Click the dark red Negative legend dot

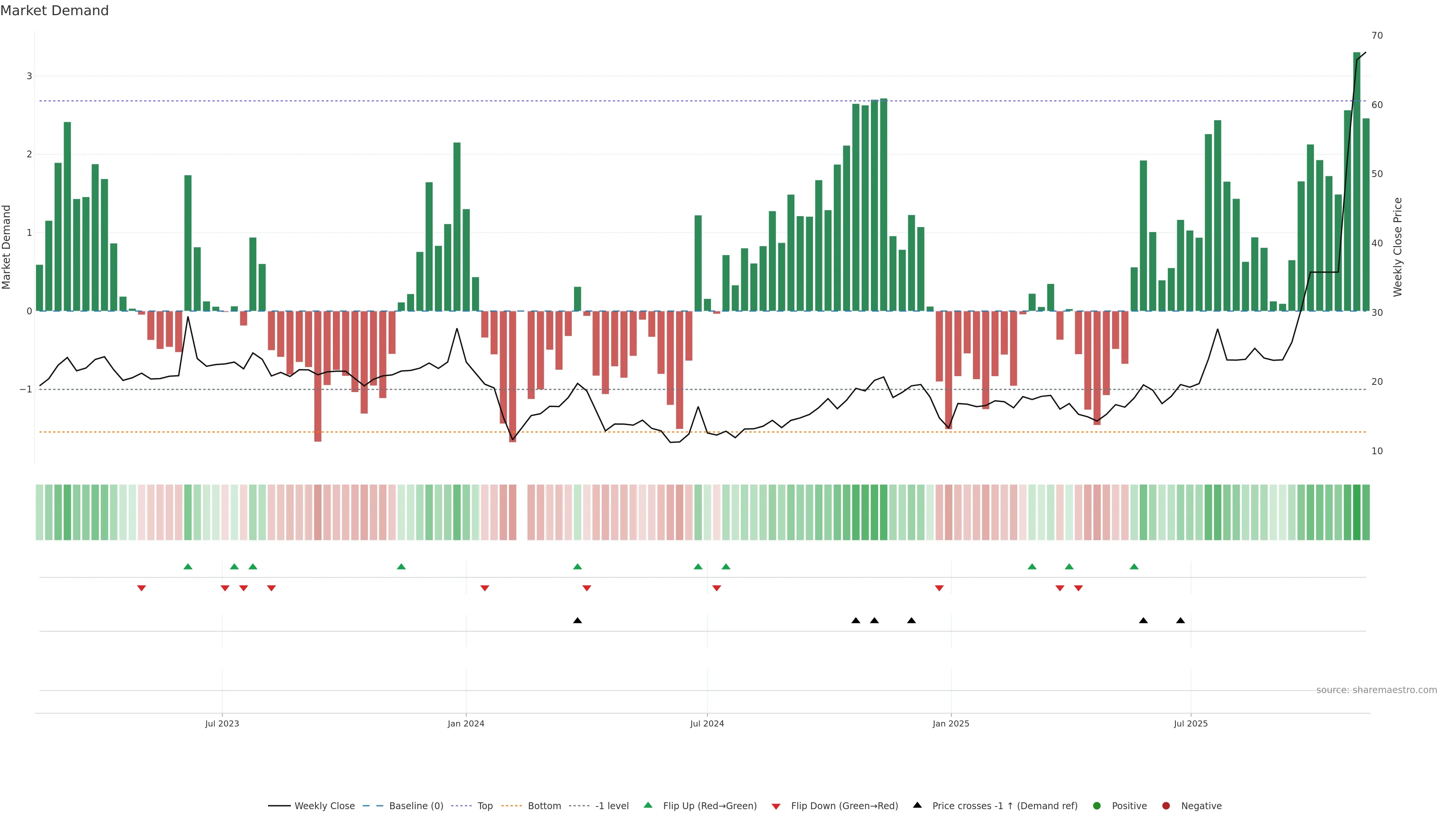(1166, 805)
